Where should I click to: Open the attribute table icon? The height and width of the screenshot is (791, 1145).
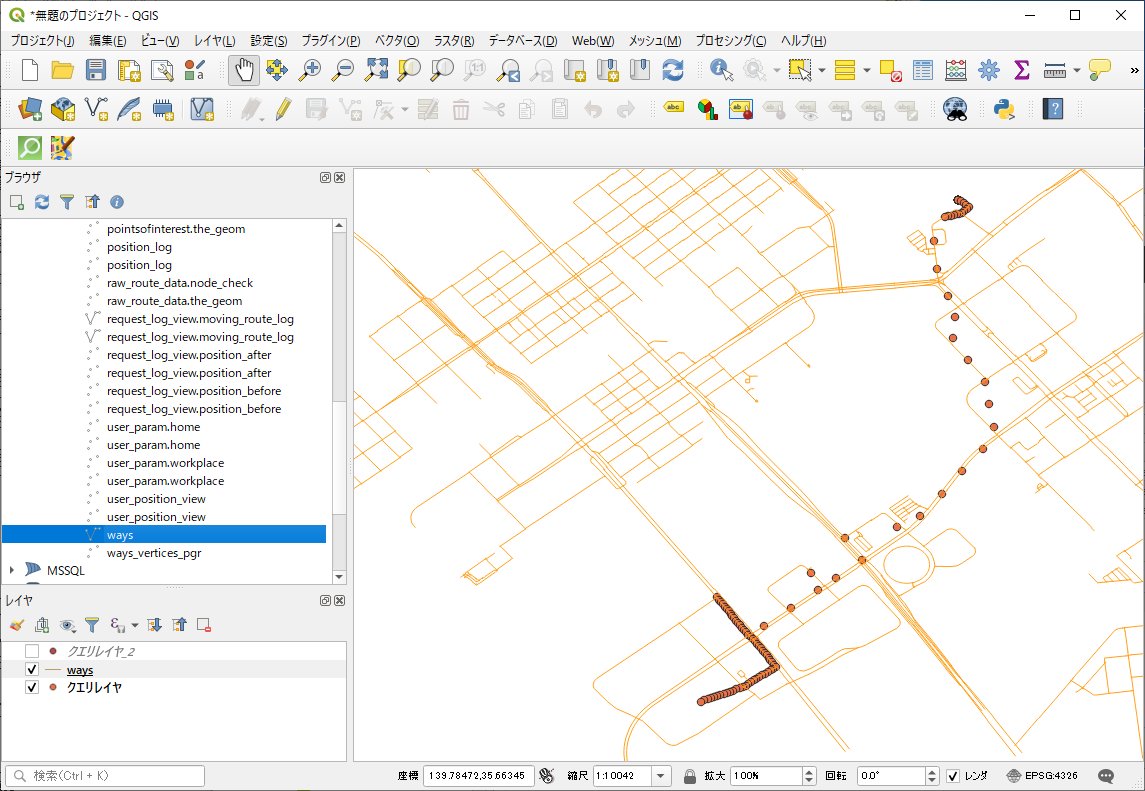pos(923,70)
